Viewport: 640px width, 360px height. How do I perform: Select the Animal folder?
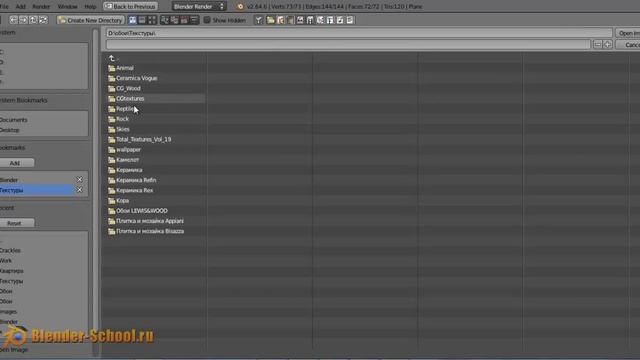coord(121,68)
